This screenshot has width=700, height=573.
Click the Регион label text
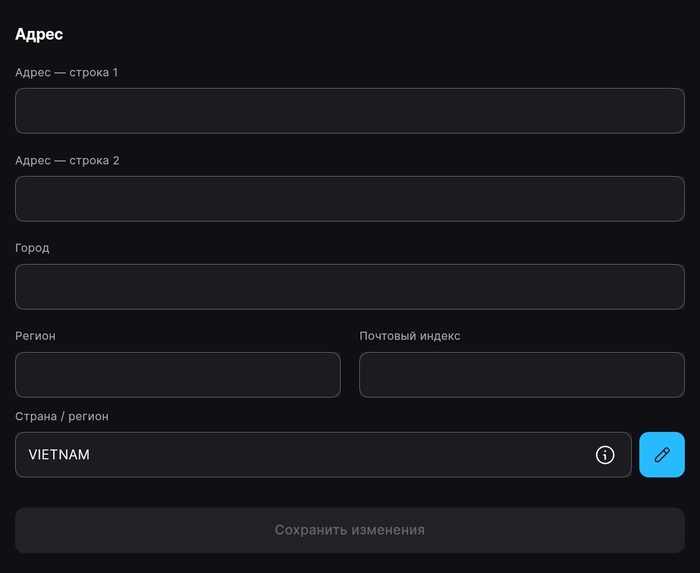pos(36,336)
